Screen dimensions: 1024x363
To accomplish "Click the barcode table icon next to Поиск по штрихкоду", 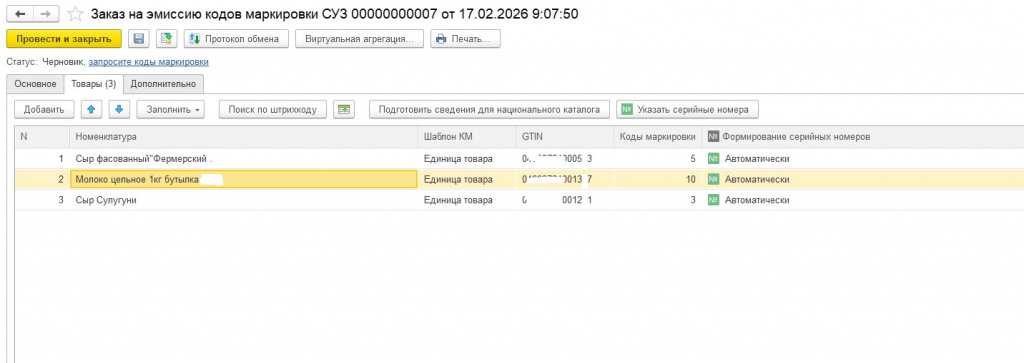I will coord(344,110).
